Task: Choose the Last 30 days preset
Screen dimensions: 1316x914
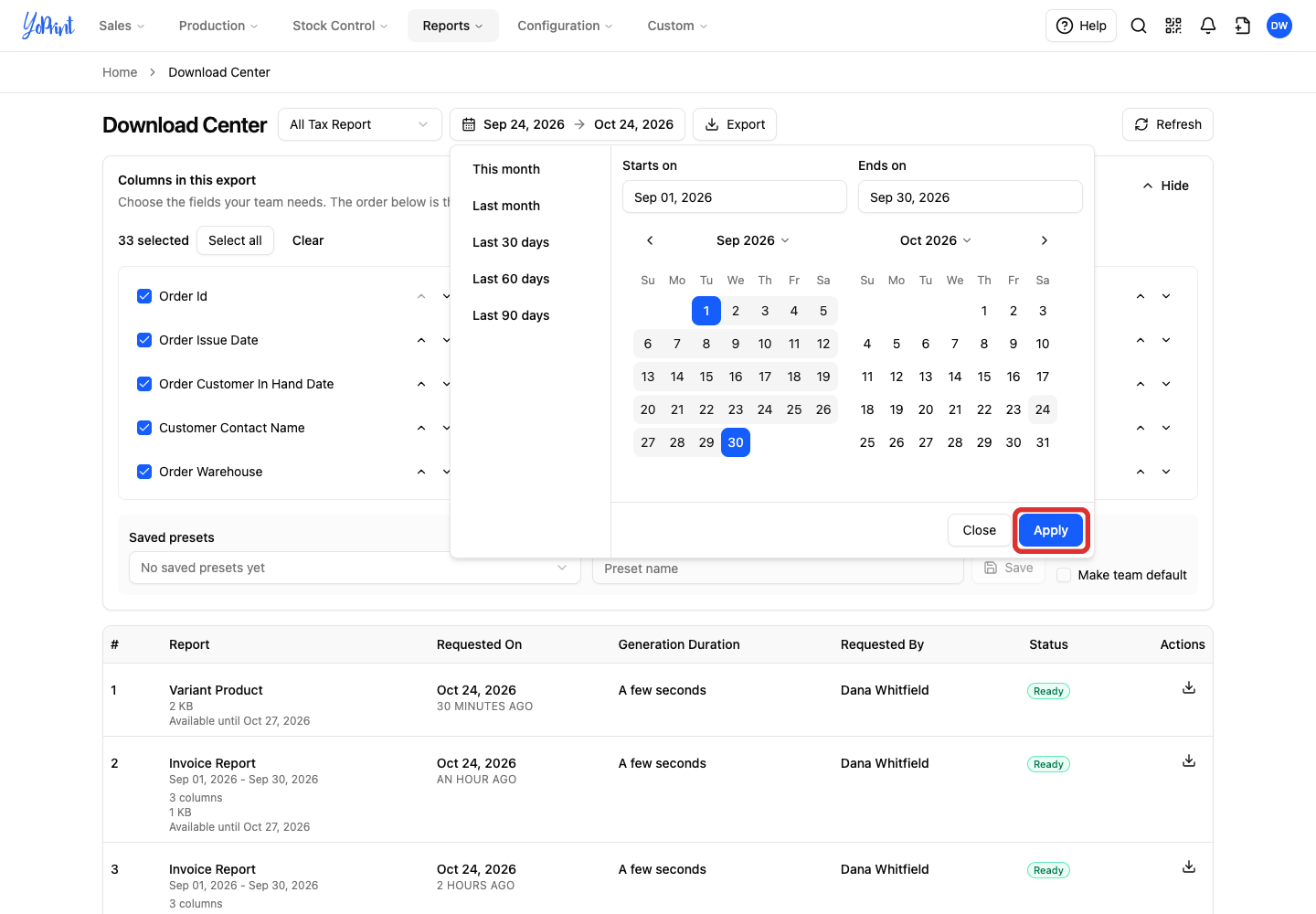Action: point(511,242)
